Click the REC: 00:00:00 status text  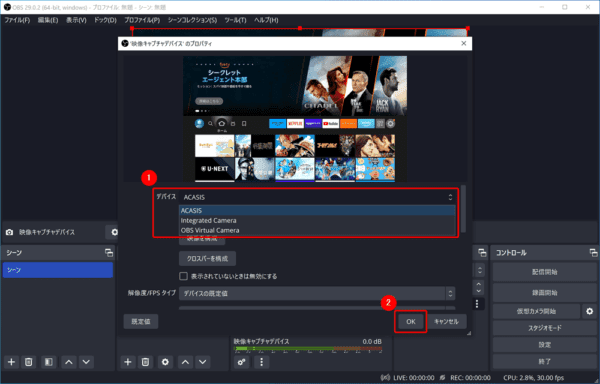(470, 378)
